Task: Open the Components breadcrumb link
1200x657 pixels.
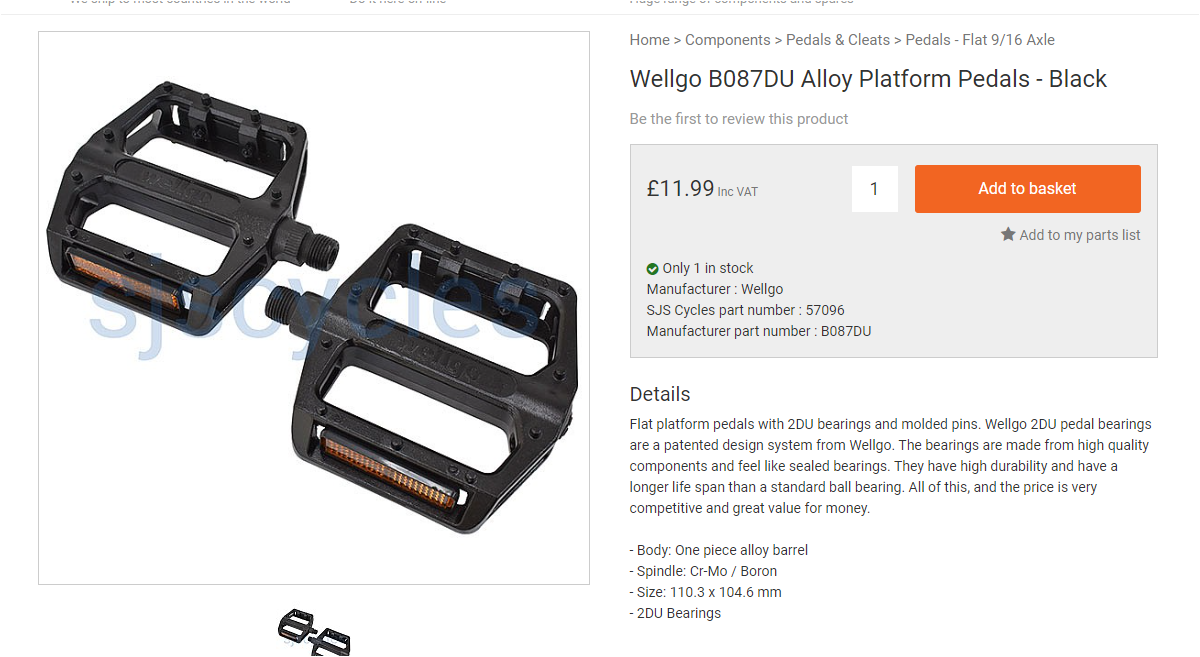Action: [728, 40]
